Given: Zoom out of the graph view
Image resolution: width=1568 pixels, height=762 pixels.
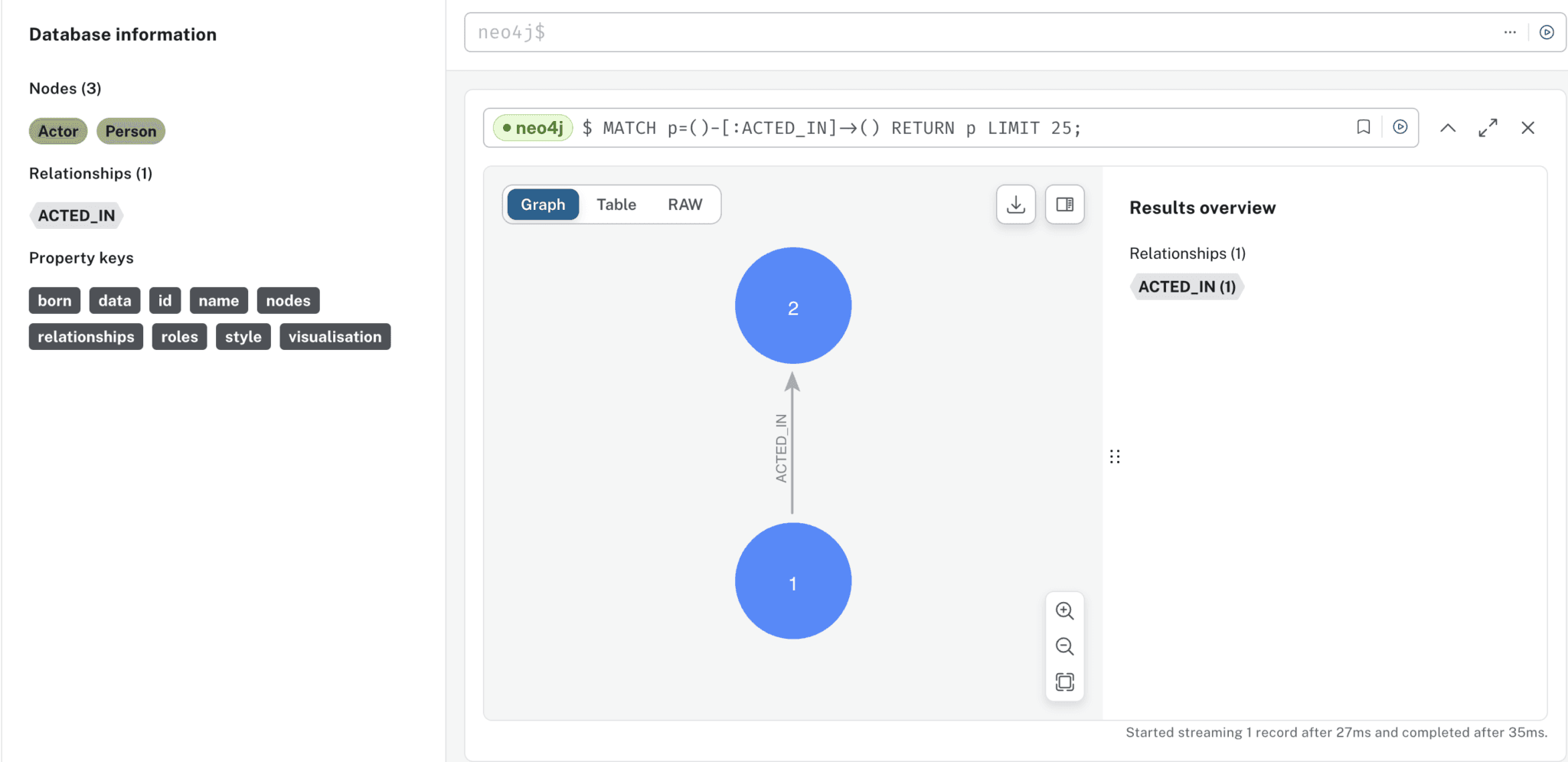Looking at the screenshot, I should point(1064,646).
